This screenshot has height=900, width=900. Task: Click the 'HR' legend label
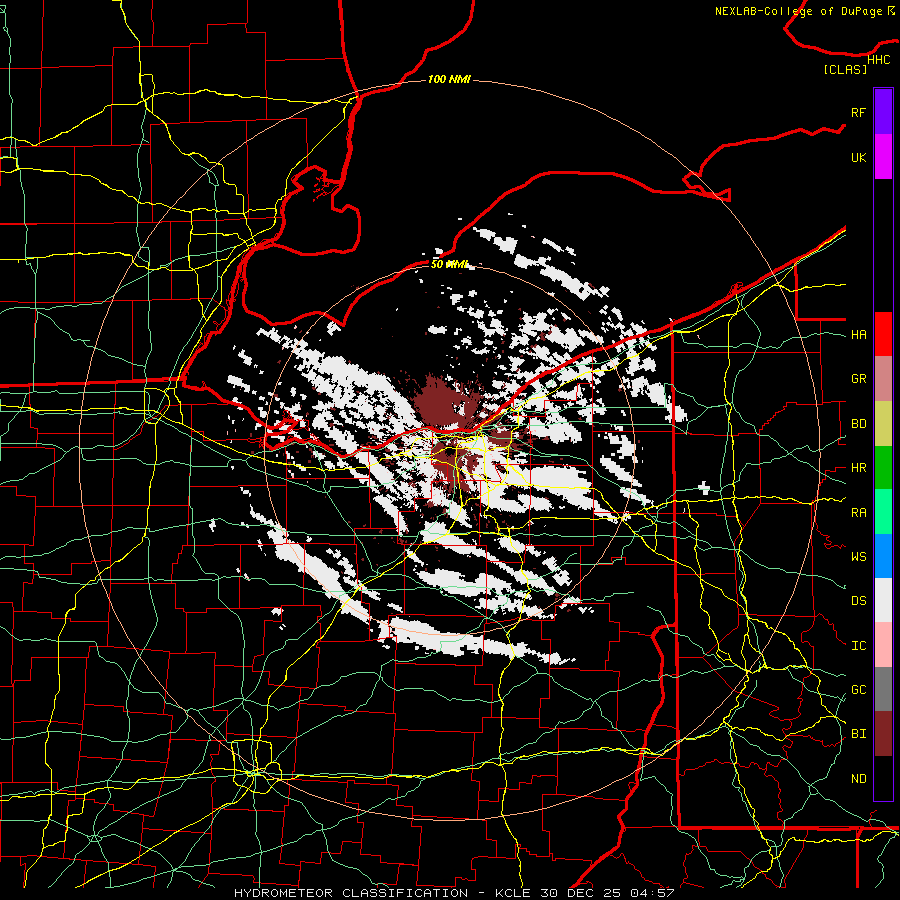coord(858,468)
